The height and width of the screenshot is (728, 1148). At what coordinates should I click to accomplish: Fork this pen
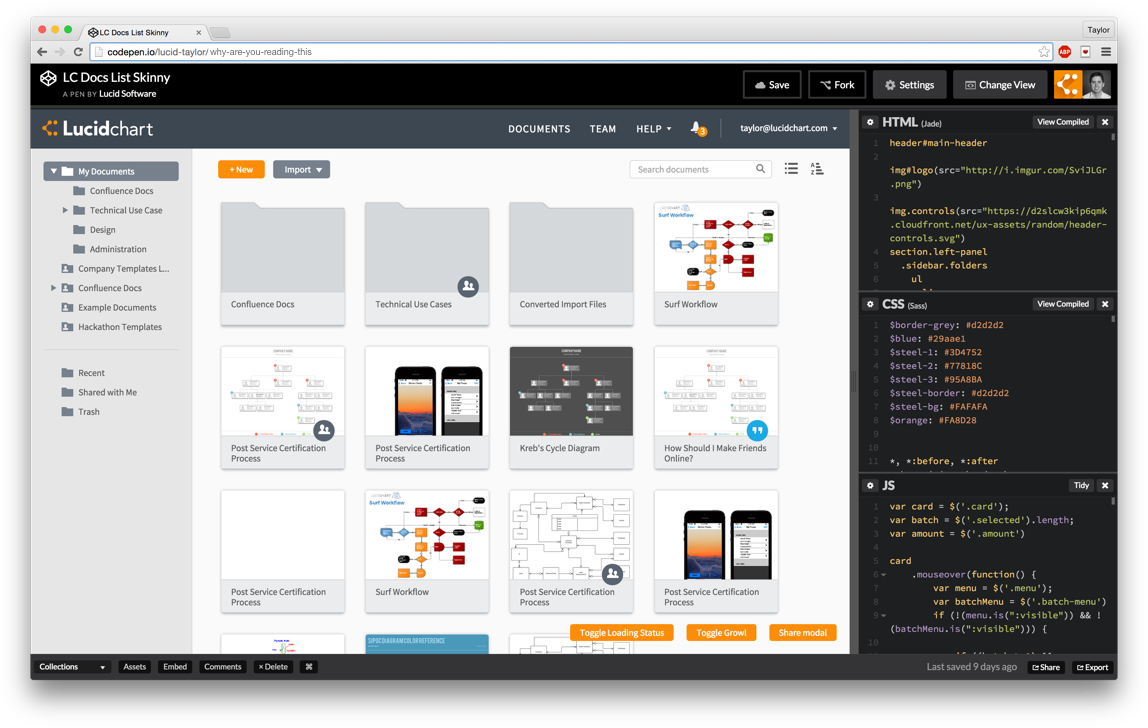(837, 85)
